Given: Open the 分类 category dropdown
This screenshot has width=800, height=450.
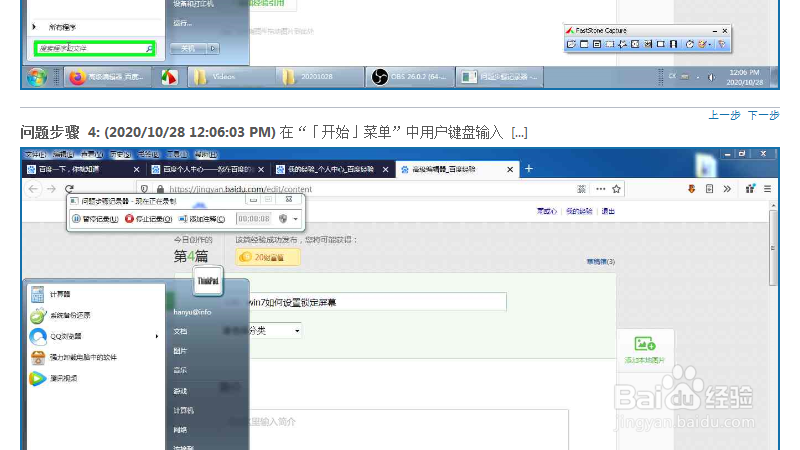Looking at the screenshot, I should (274, 331).
